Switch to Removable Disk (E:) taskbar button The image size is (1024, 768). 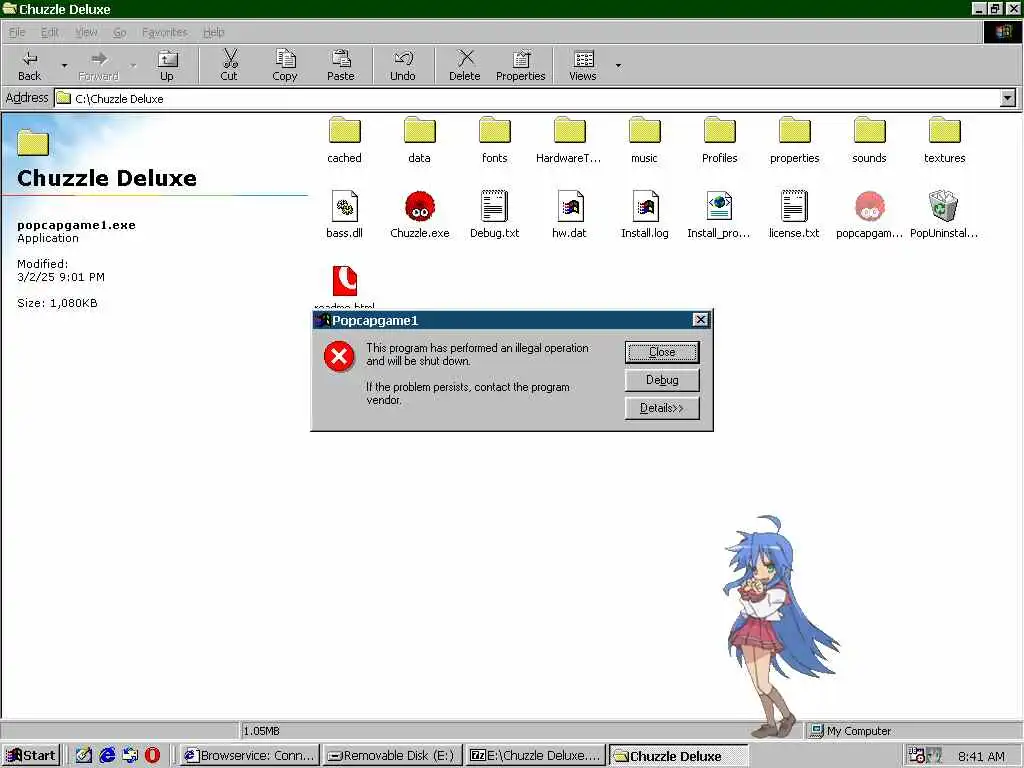(392, 756)
